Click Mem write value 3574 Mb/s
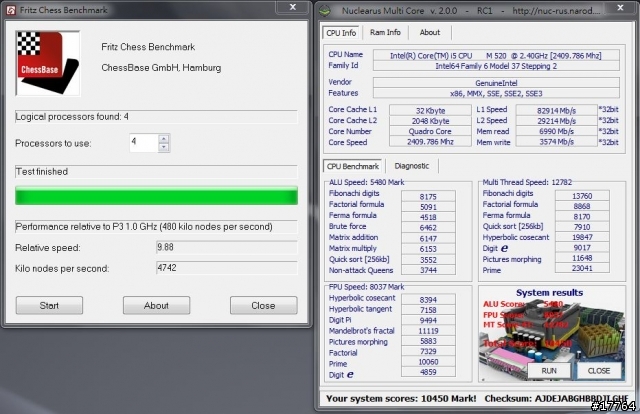Screen dimensions: 640x414 [557, 142]
